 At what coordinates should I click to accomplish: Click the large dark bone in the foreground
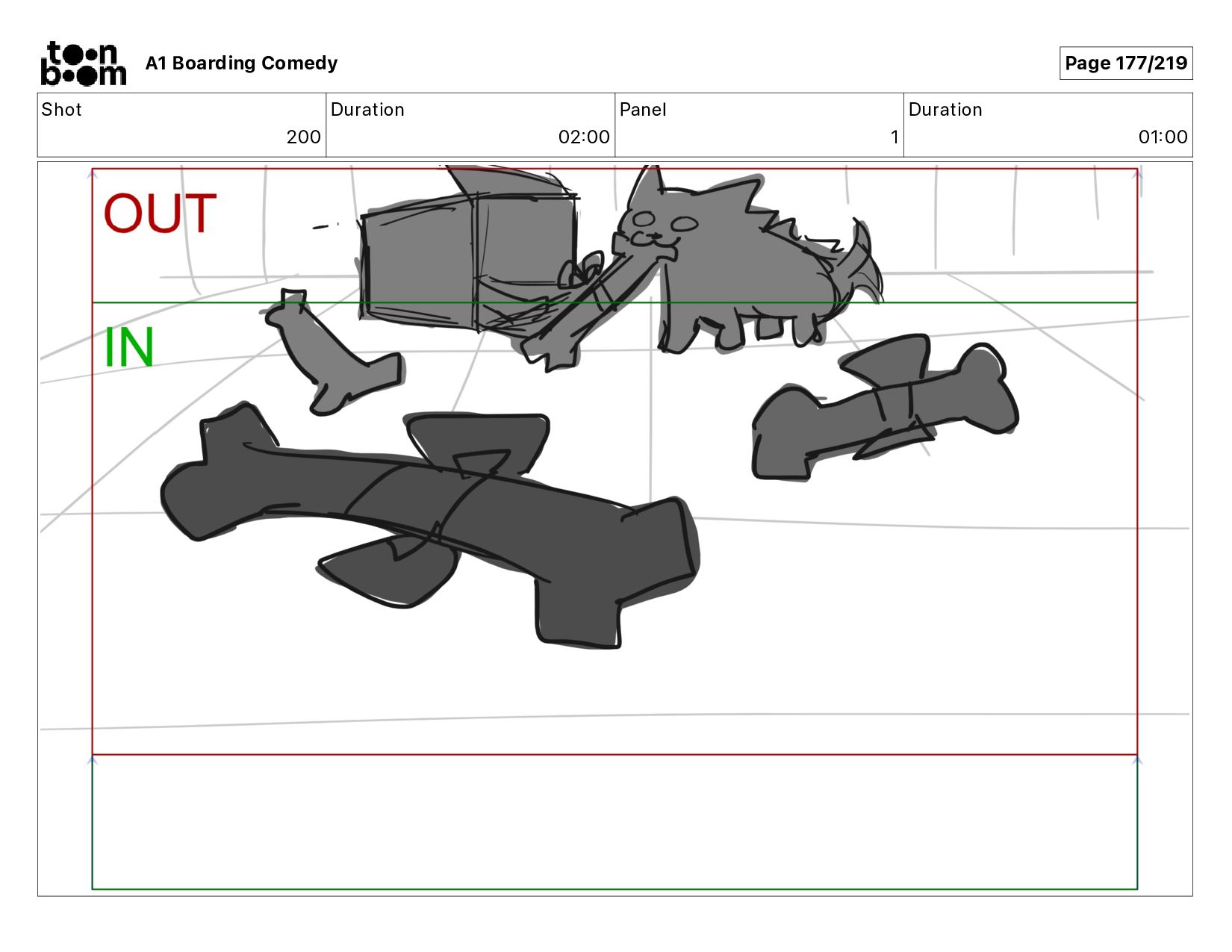tap(429, 523)
